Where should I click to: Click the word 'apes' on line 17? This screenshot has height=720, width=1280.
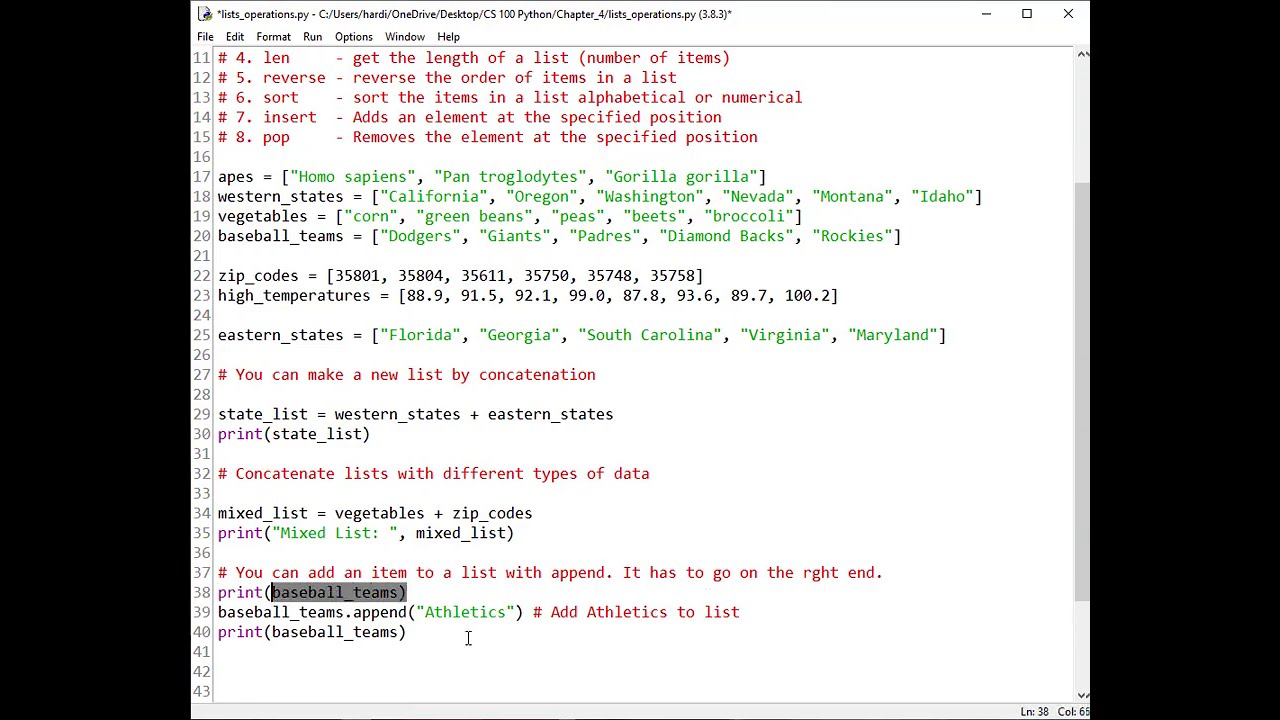point(236,177)
